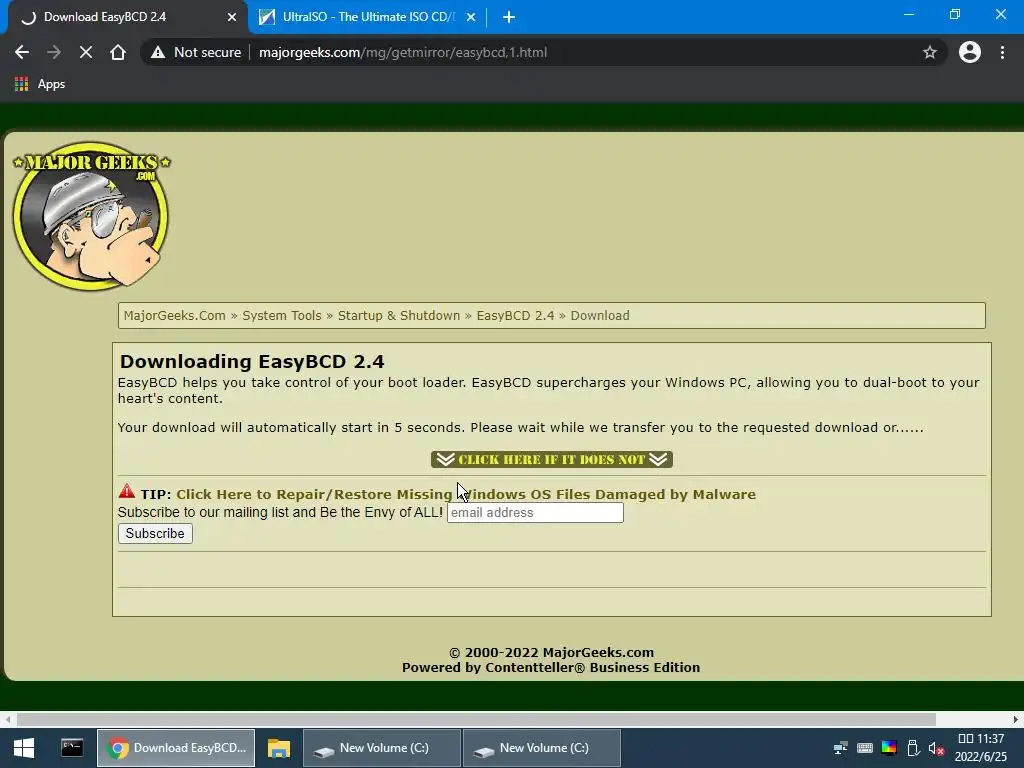The height and width of the screenshot is (768, 1024).
Task: Click the 'Downloading EasyBCD 2.4' heading
Action: point(252,361)
